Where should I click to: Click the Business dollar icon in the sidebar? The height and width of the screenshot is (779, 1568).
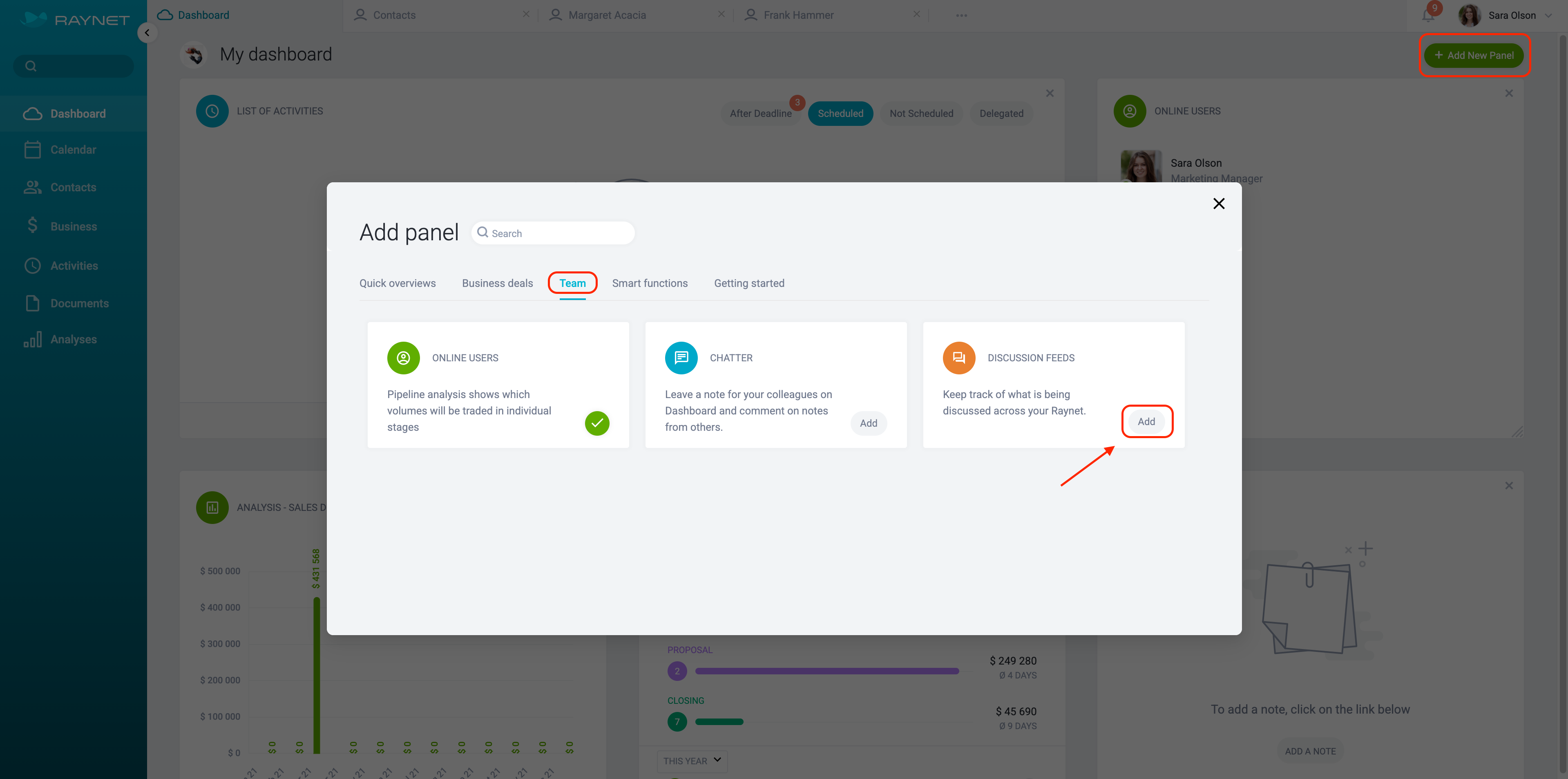coord(32,226)
